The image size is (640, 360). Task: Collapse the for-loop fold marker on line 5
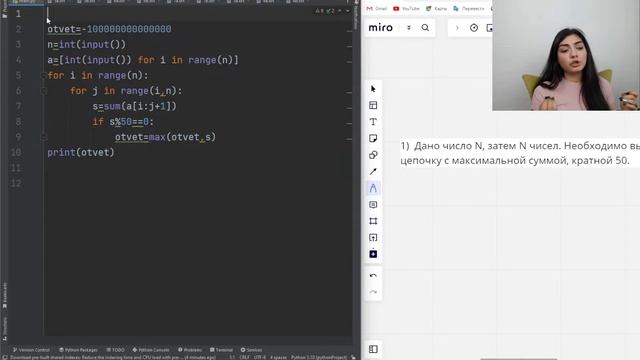pyautogui.click(x=43, y=76)
